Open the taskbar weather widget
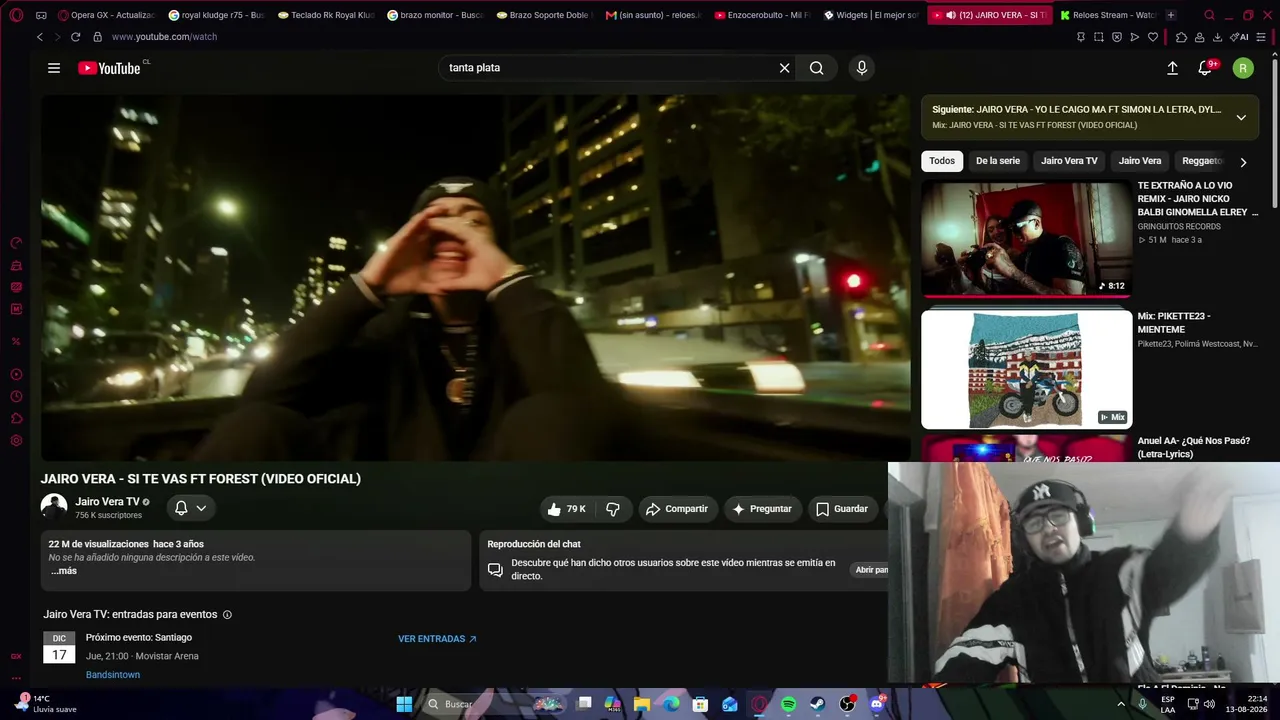Image resolution: width=1280 pixels, height=720 pixels. click(x=45, y=704)
